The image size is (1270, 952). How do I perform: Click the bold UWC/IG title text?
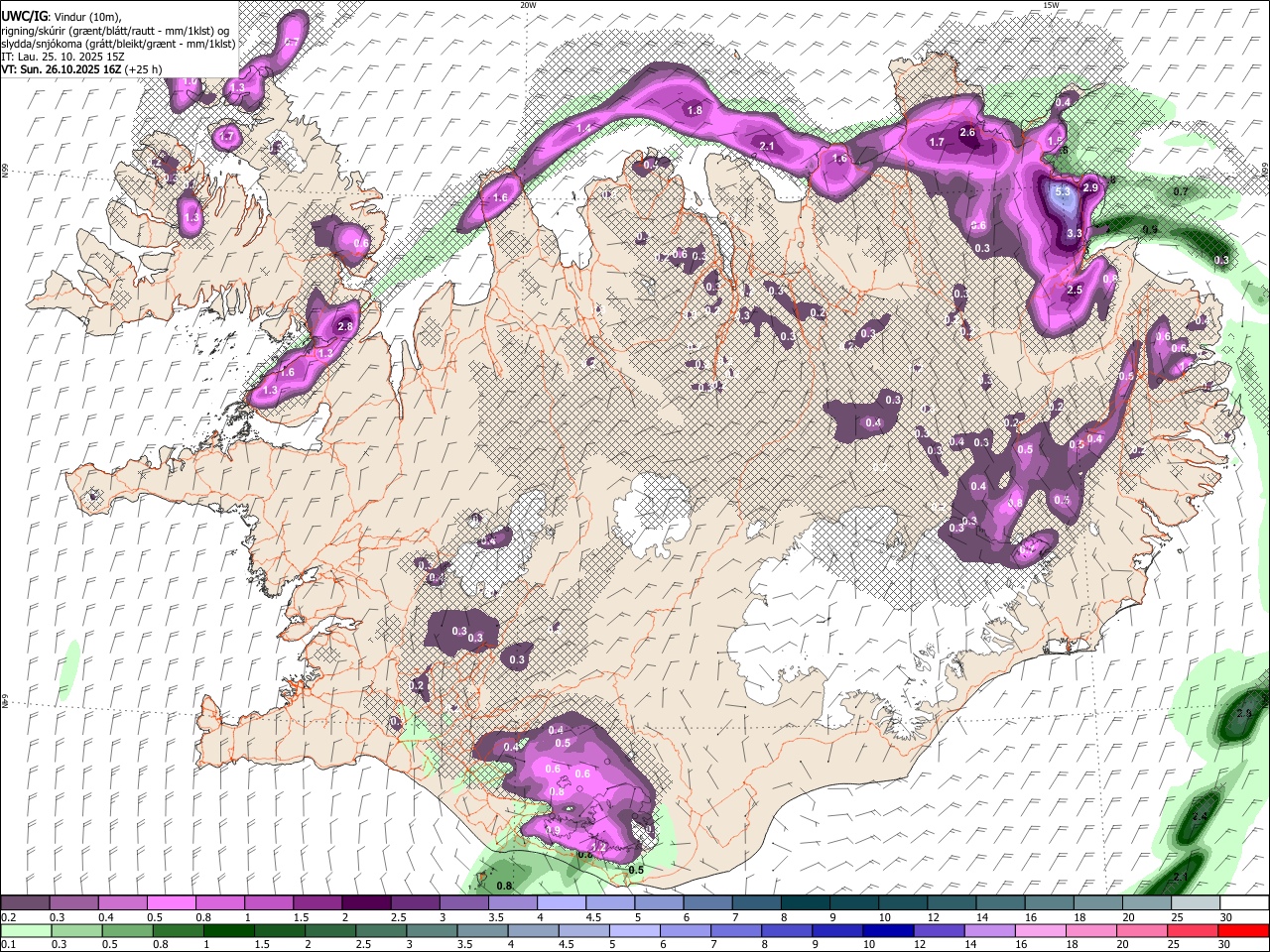tap(24, 16)
